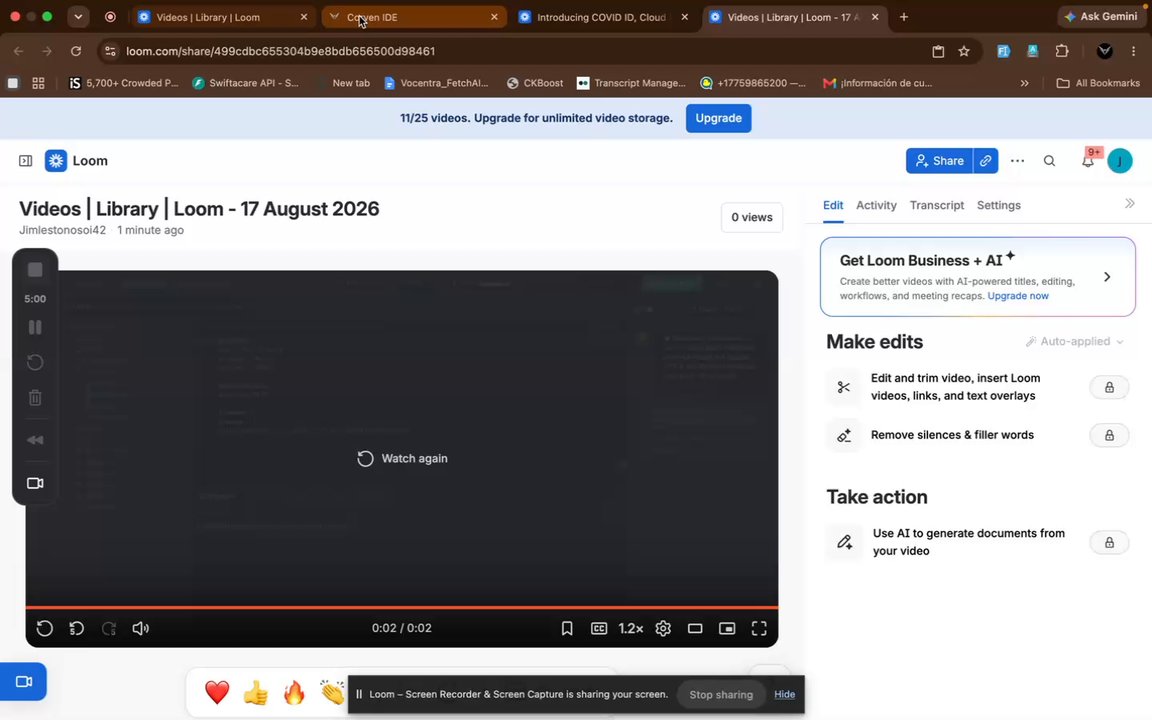The image size is (1152, 720).
Task: Open a new browser tab with plus
Action: (x=904, y=17)
